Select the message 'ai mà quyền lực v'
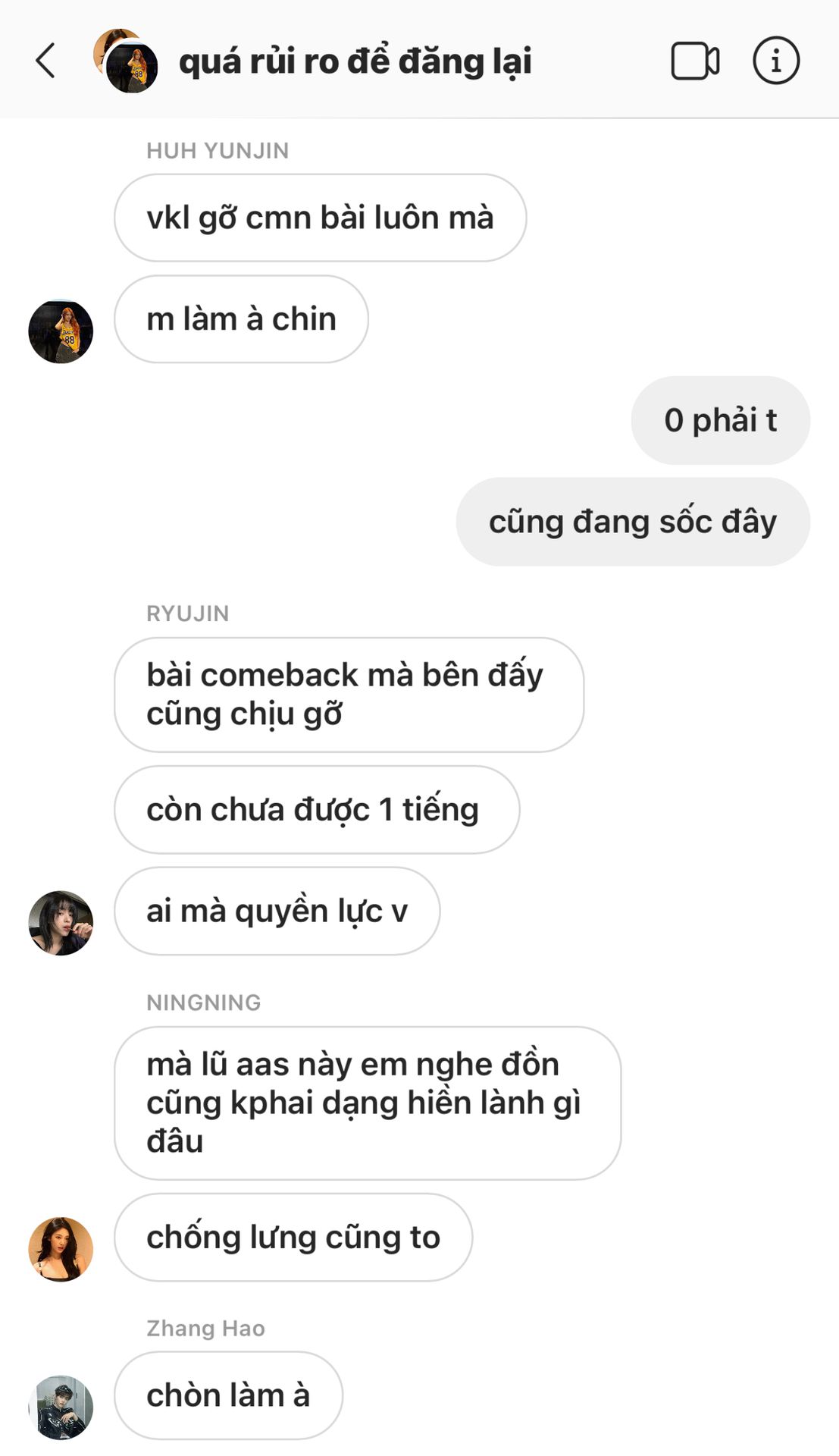Screen dimensions: 839x1456 coord(277,911)
